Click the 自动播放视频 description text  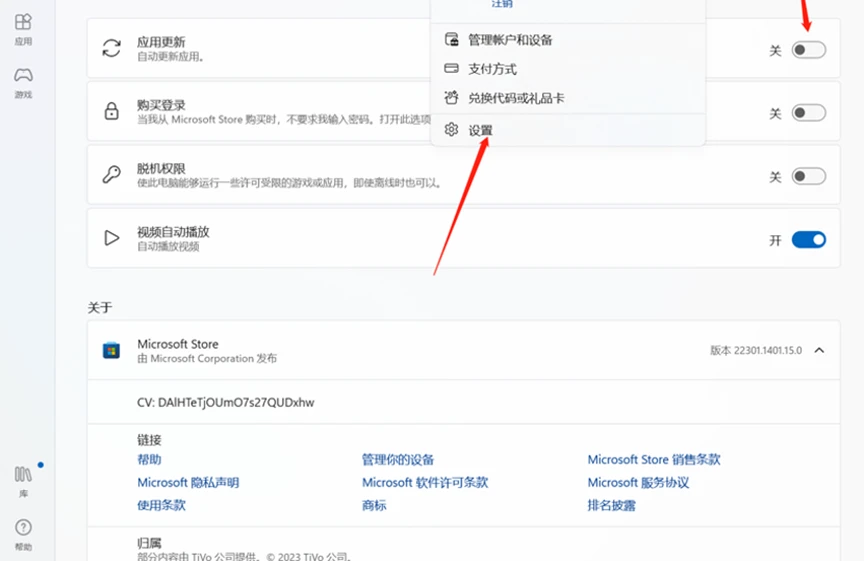point(168,247)
